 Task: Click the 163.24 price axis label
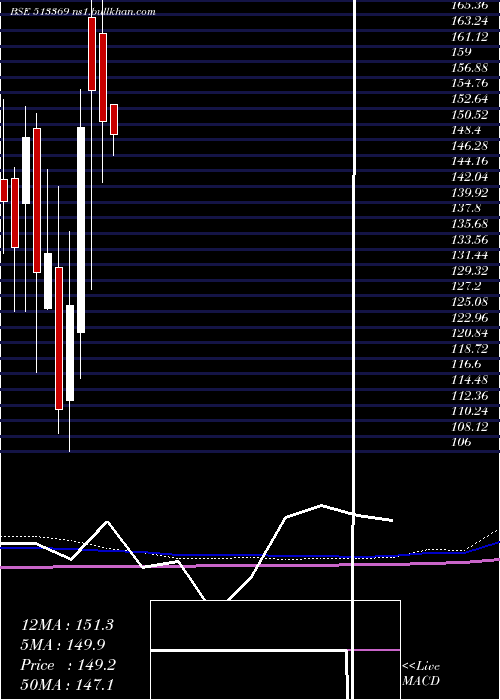[469, 21]
